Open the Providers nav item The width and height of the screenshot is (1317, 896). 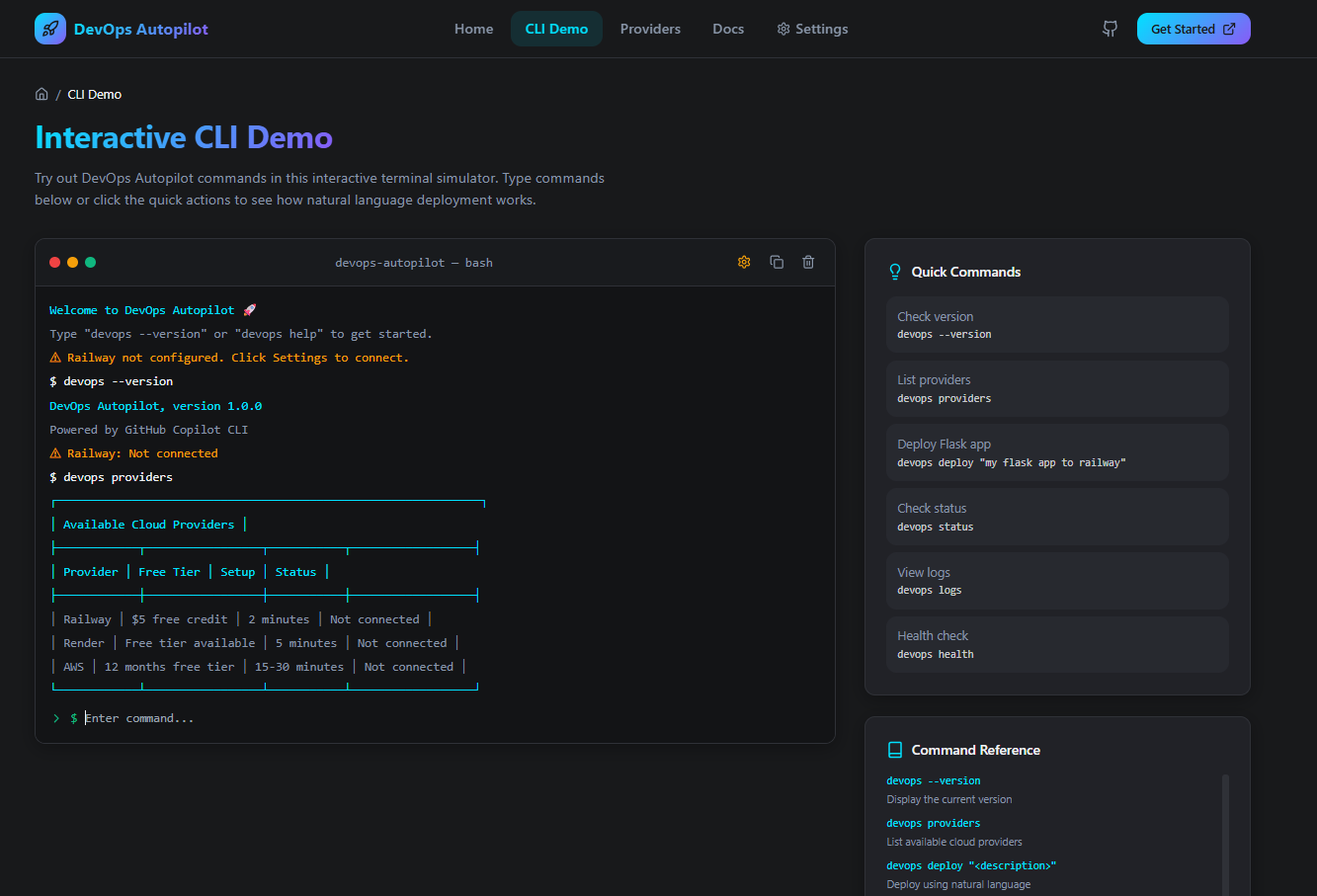(650, 29)
